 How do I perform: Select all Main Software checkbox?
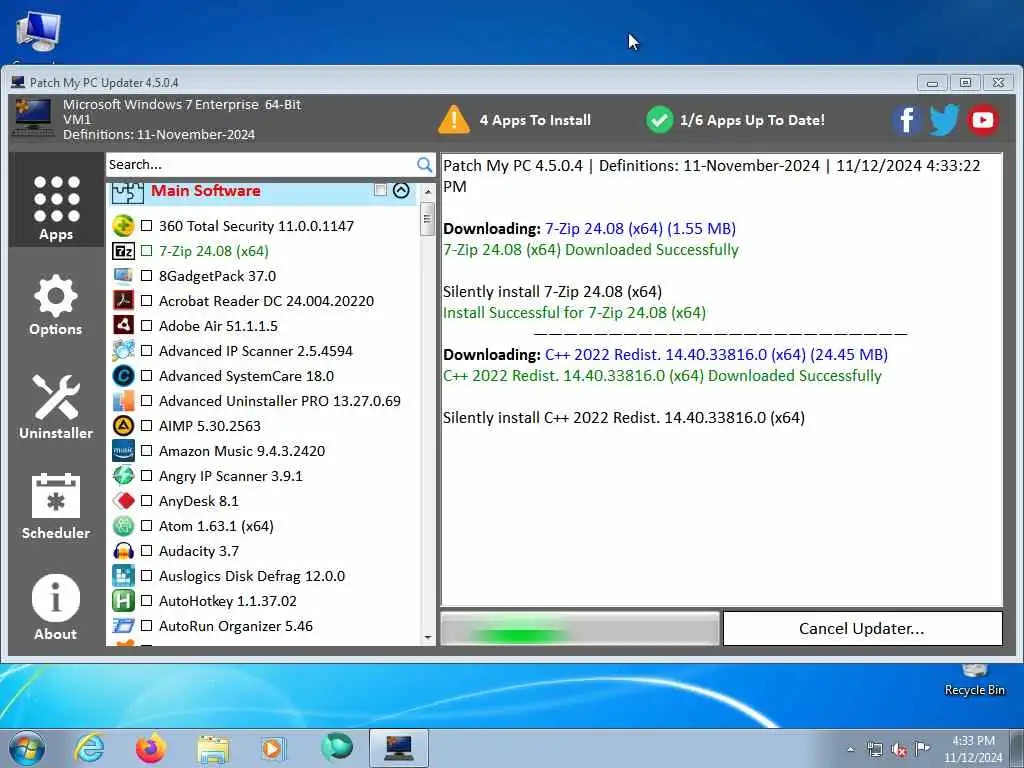click(380, 190)
